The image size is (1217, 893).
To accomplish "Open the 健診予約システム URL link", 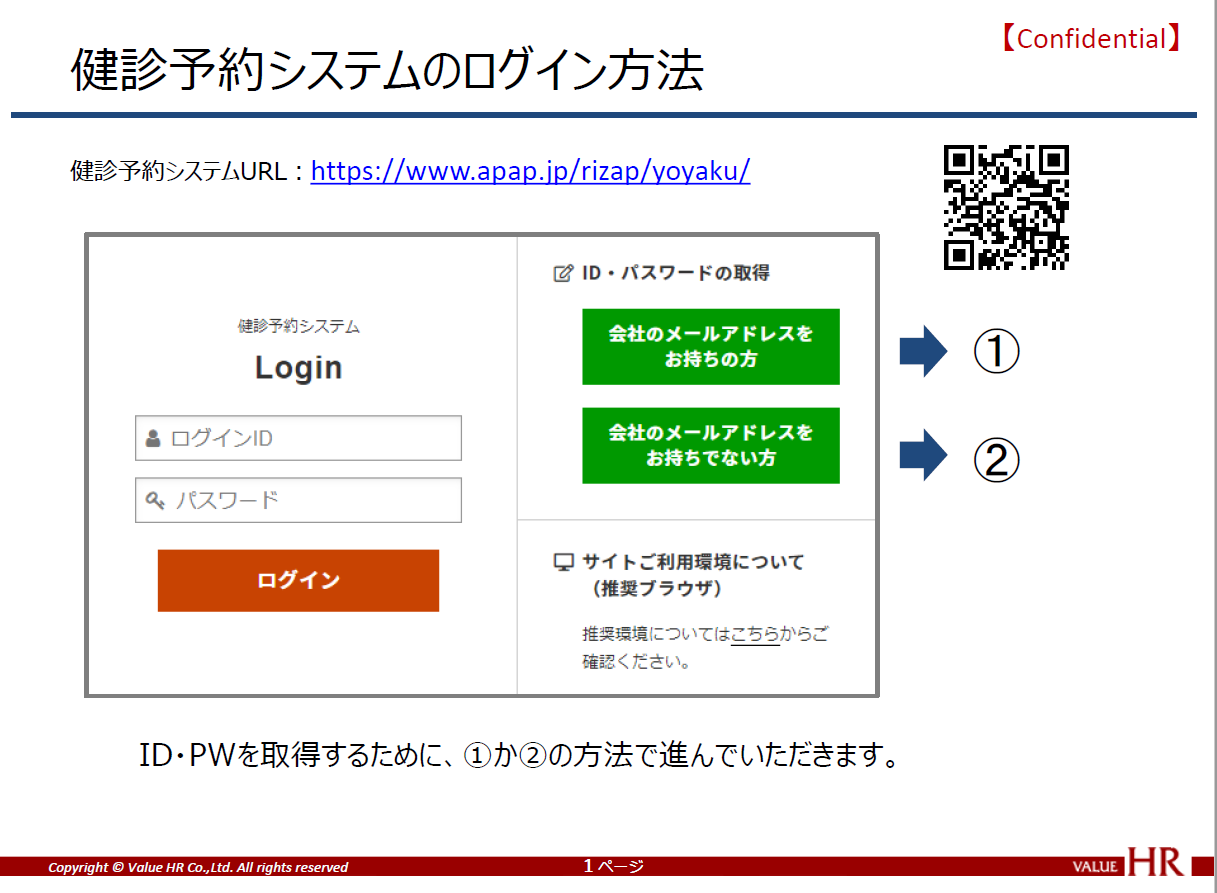I will pyautogui.click(x=530, y=171).
